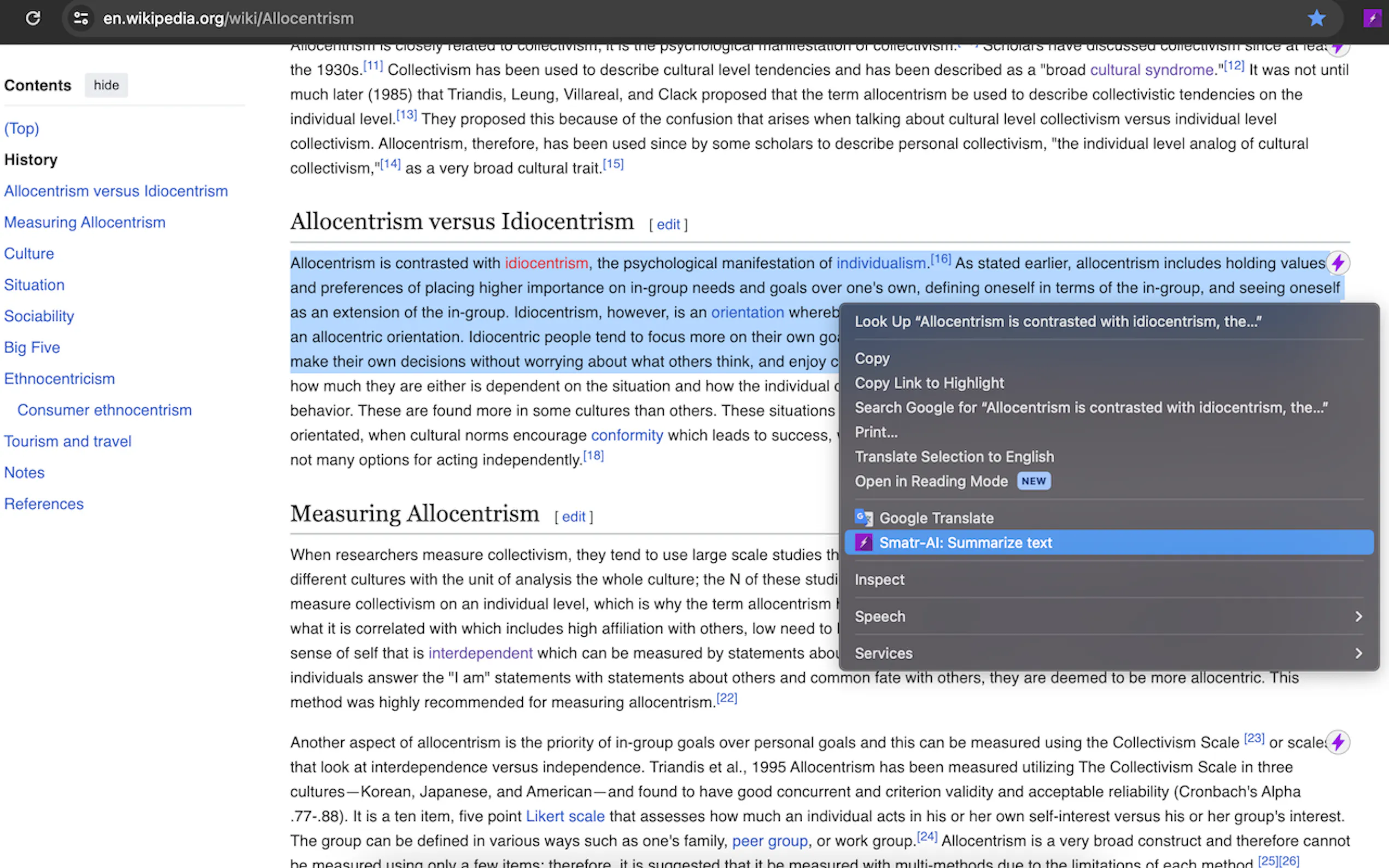Follow the cultural syndrome link
Viewport: 1389px width, 868px height.
click(x=1151, y=70)
